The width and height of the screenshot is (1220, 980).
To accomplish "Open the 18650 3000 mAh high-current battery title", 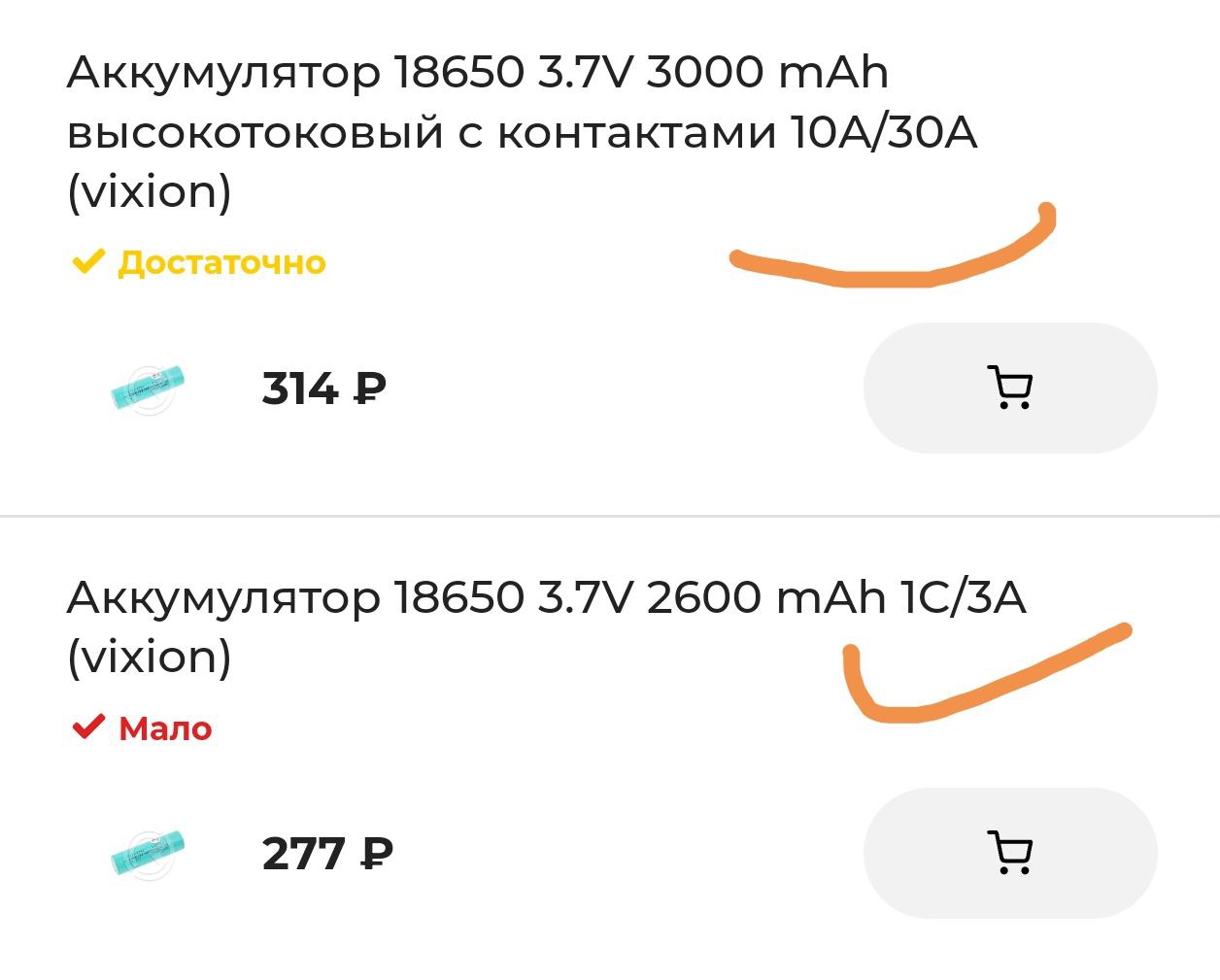I will tap(522, 132).
